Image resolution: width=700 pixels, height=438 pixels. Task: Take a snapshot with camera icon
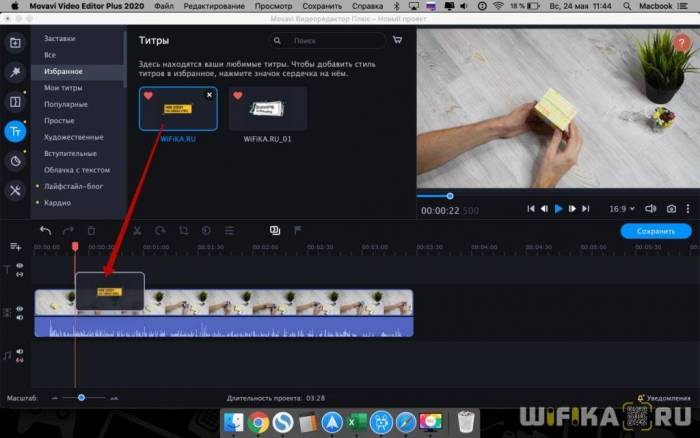tap(671, 209)
